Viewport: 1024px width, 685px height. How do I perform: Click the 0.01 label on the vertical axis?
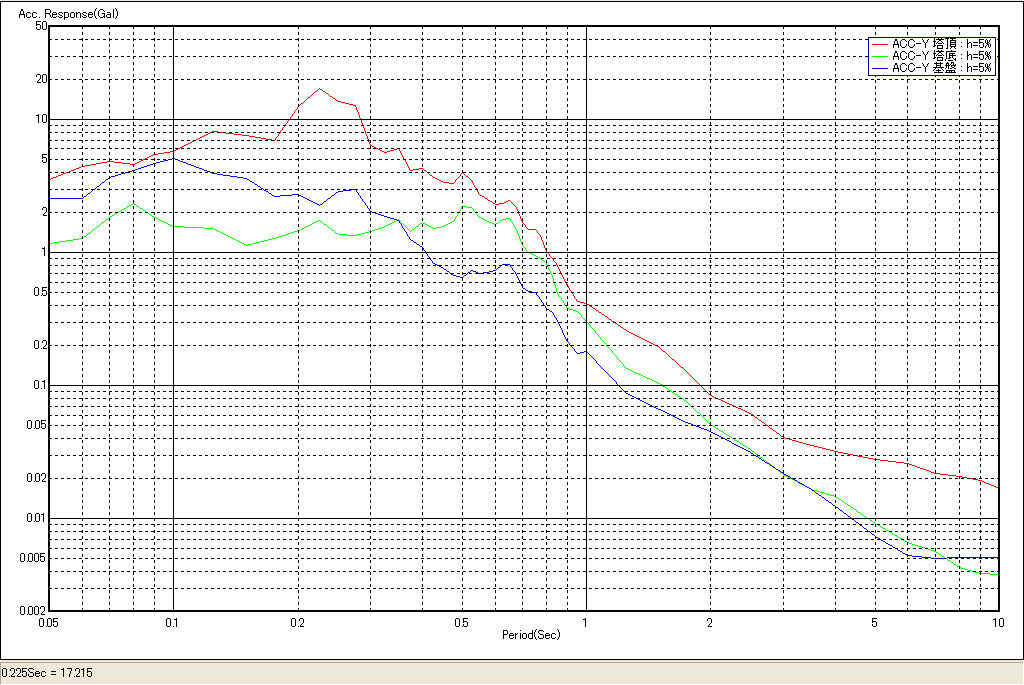[37, 518]
